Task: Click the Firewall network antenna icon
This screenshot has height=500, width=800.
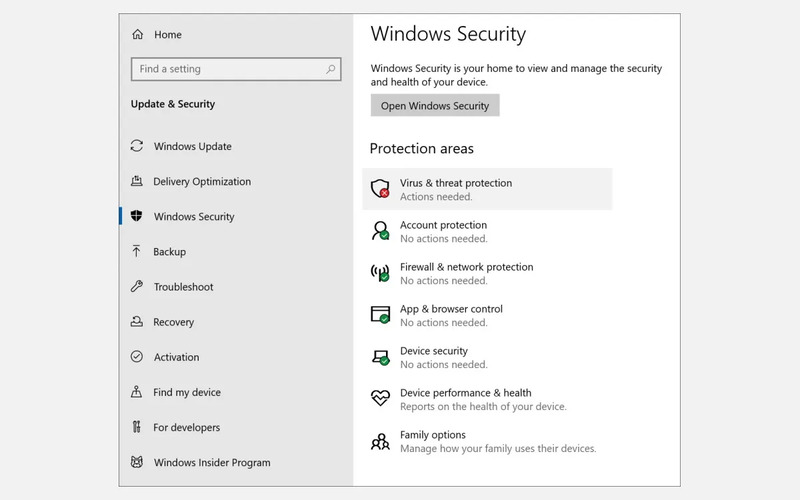Action: (x=380, y=272)
